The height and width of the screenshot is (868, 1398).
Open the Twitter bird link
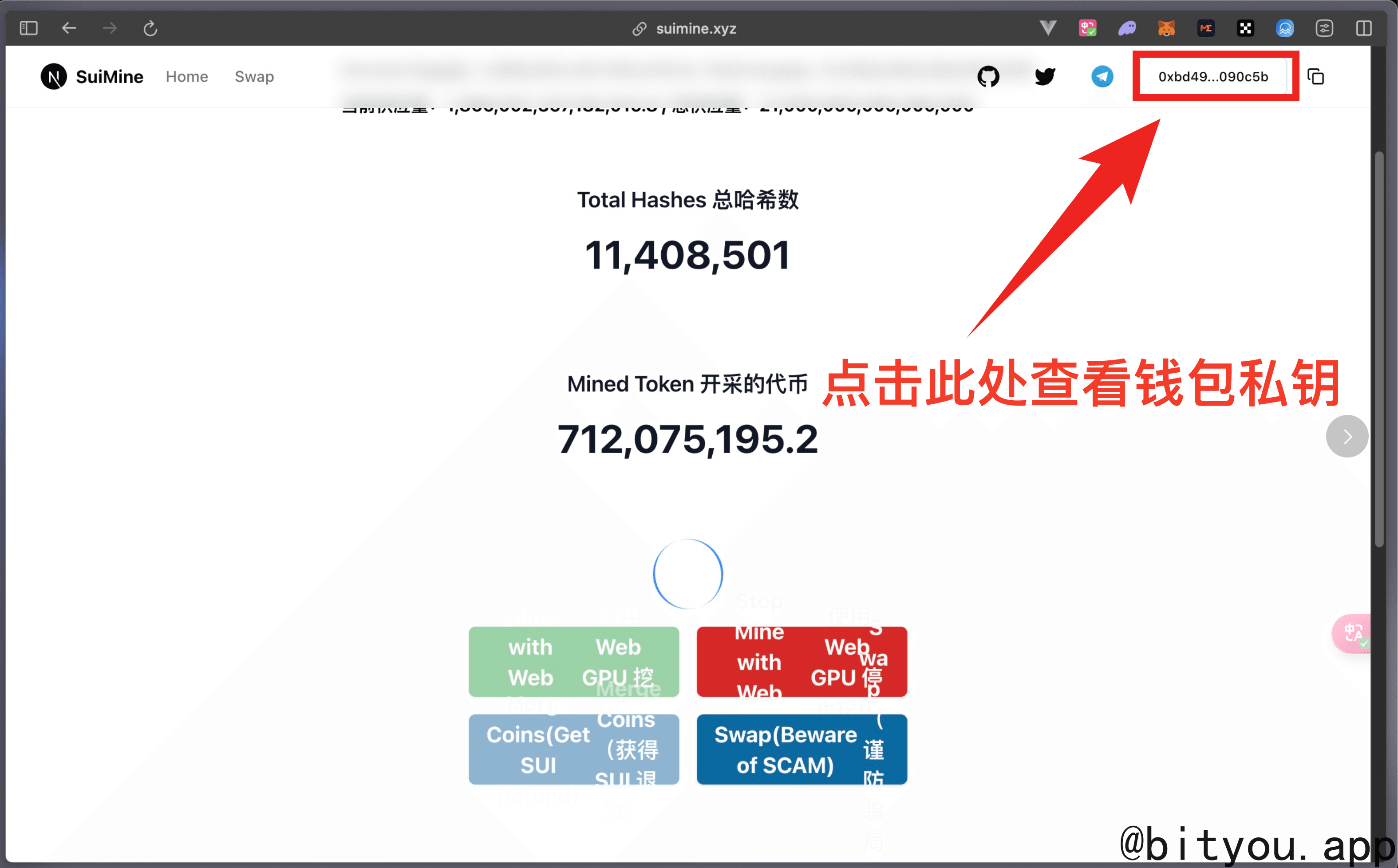(1045, 76)
